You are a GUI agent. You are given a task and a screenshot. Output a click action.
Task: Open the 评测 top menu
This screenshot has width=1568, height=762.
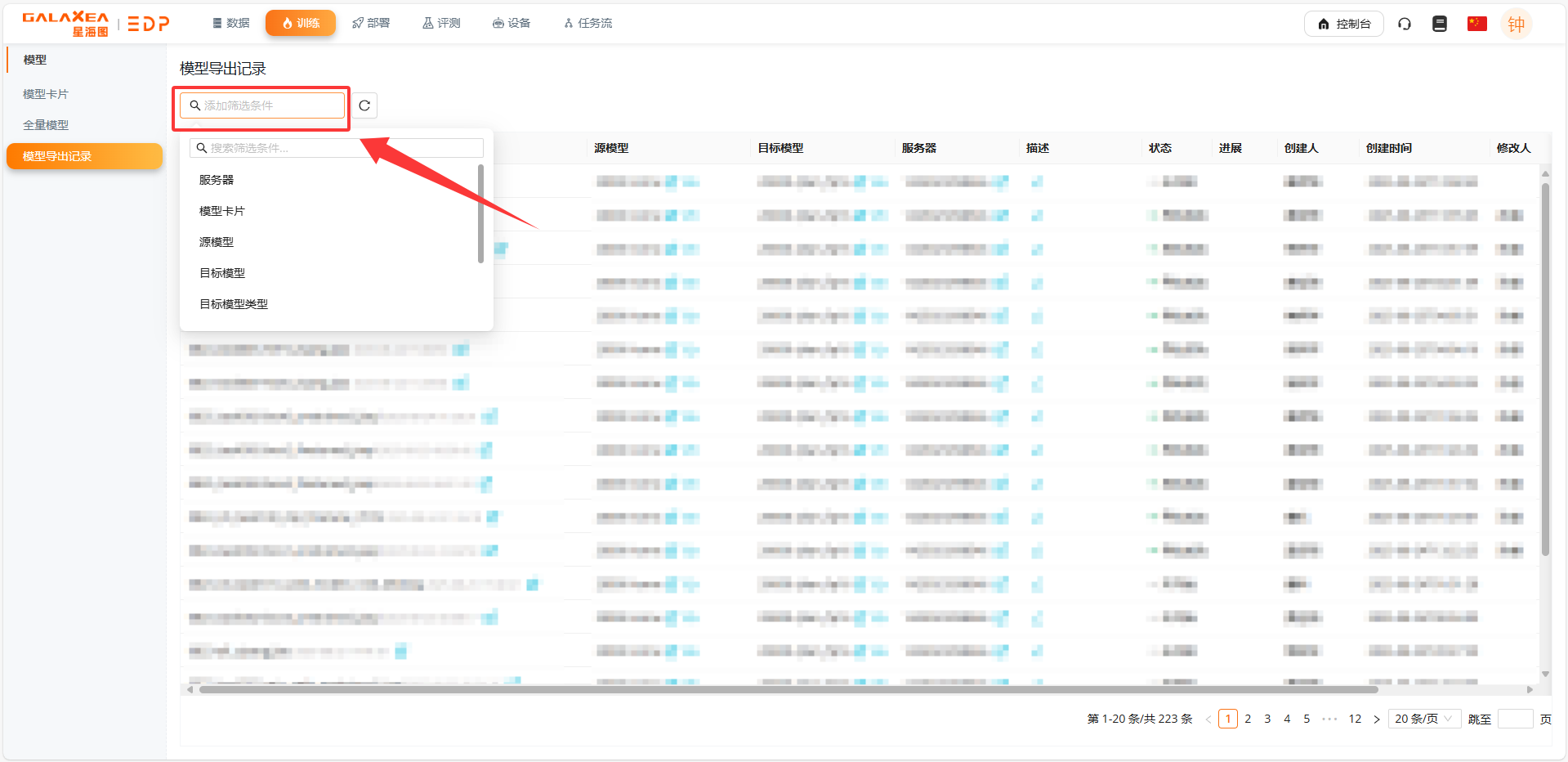point(441,23)
